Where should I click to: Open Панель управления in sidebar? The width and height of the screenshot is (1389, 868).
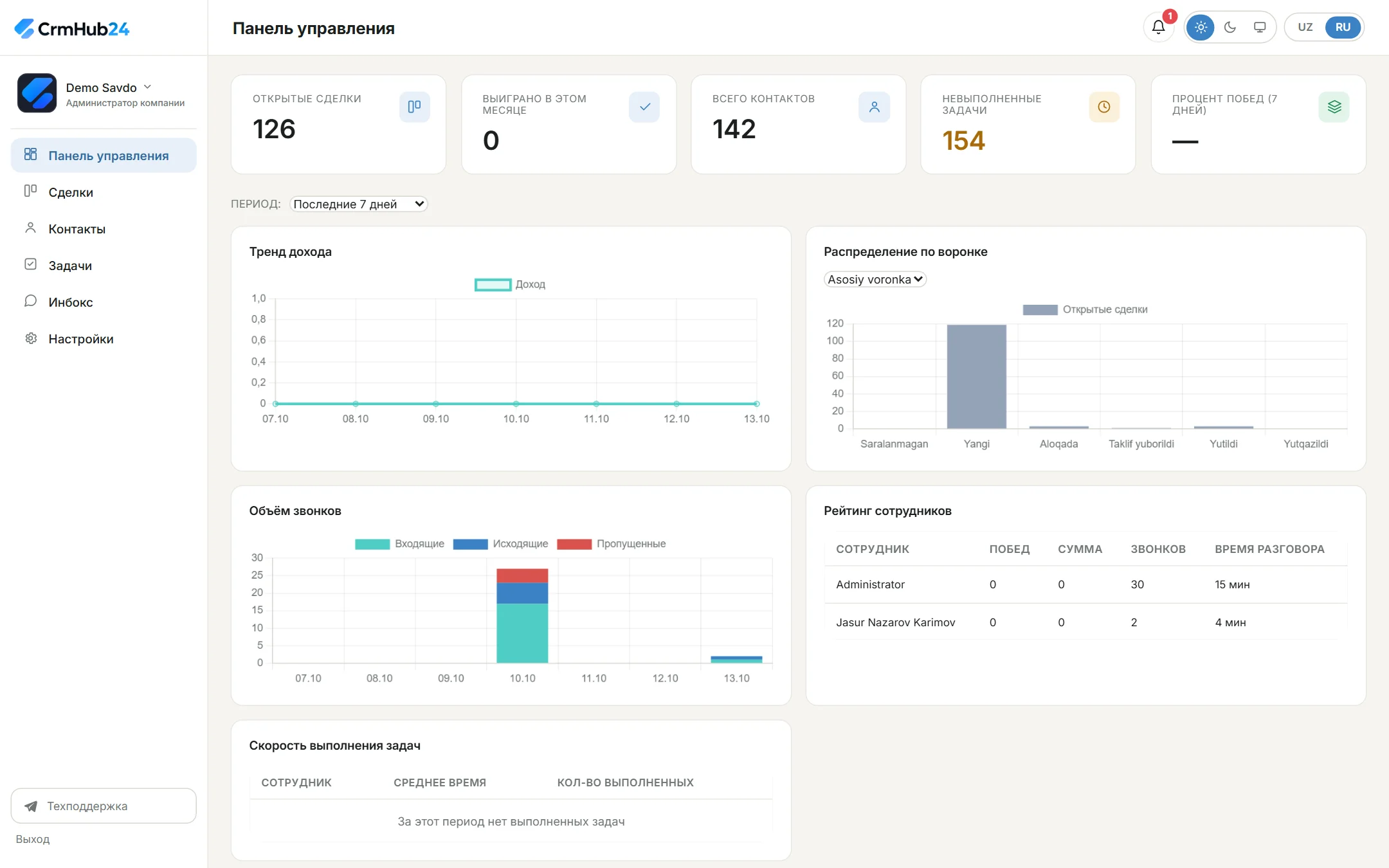coord(104,156)
